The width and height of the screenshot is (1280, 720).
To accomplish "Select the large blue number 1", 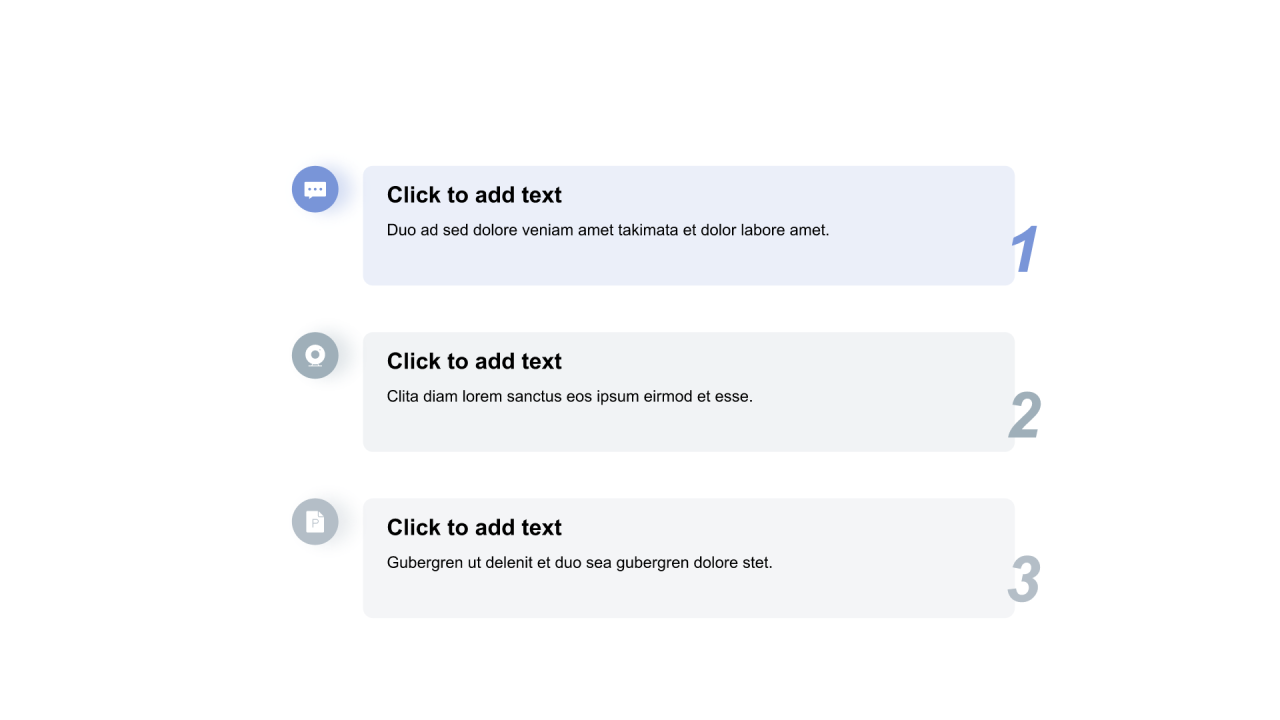I will (x=1024, y=249).
